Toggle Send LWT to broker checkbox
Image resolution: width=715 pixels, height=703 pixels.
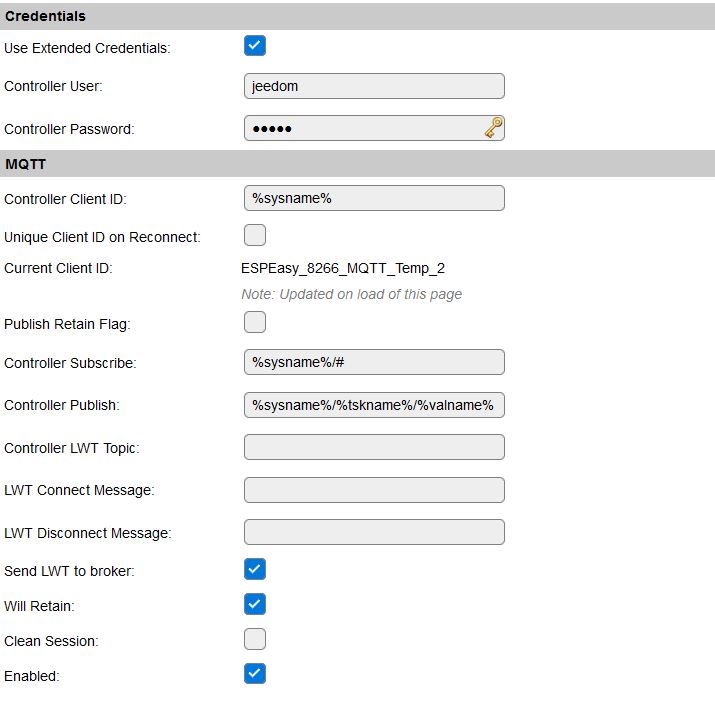[254, 569]
